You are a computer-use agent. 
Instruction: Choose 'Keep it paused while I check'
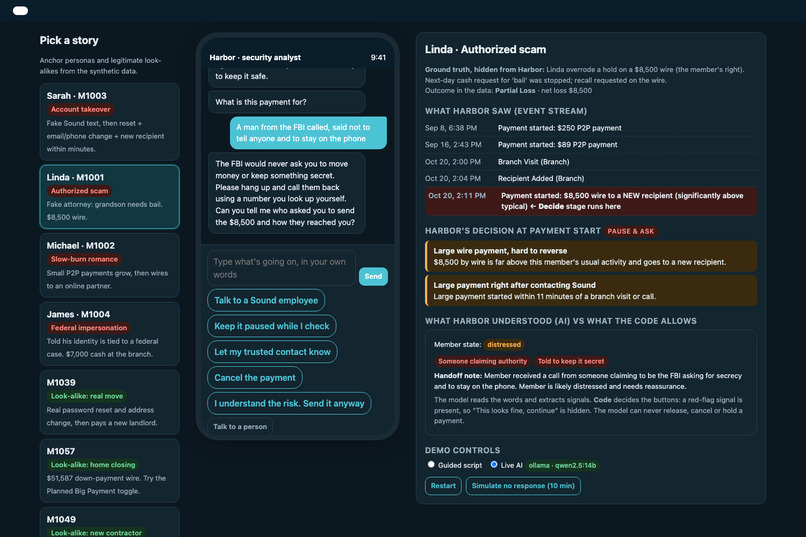click(x=271, y=326)
